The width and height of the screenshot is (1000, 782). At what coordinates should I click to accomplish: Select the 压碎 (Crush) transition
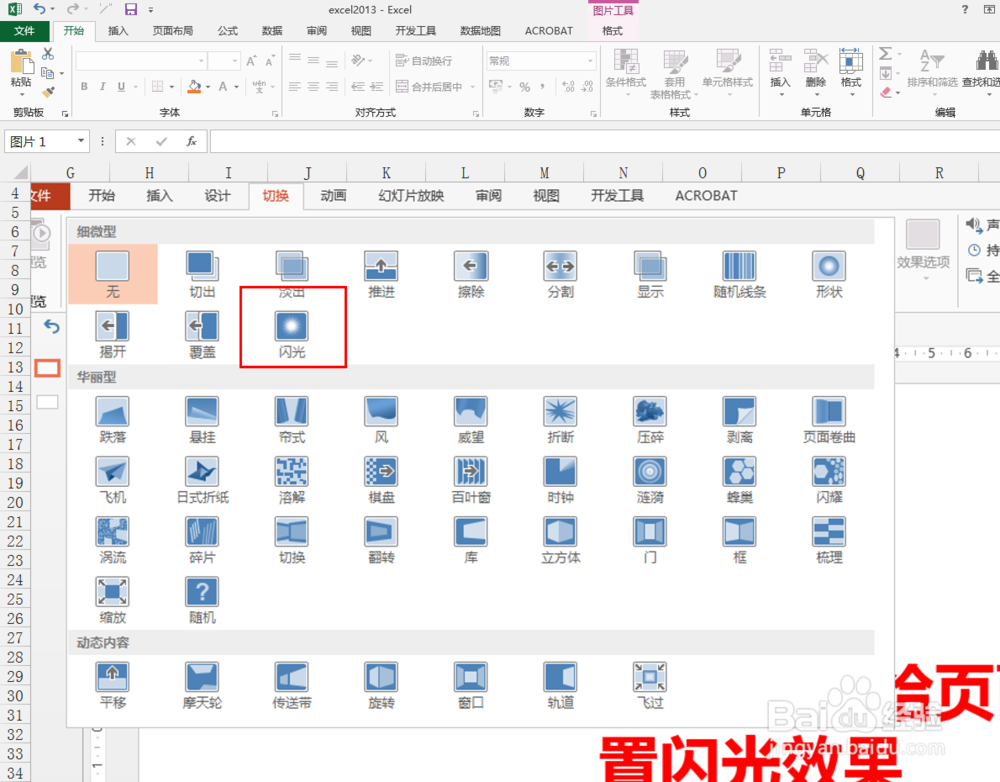point(650,420)
